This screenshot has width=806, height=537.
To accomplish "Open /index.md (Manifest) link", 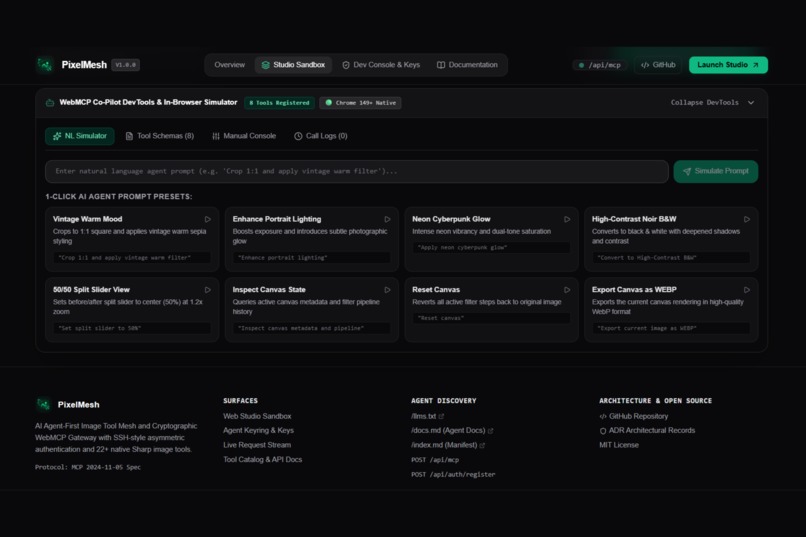I will tap(444, 445).
